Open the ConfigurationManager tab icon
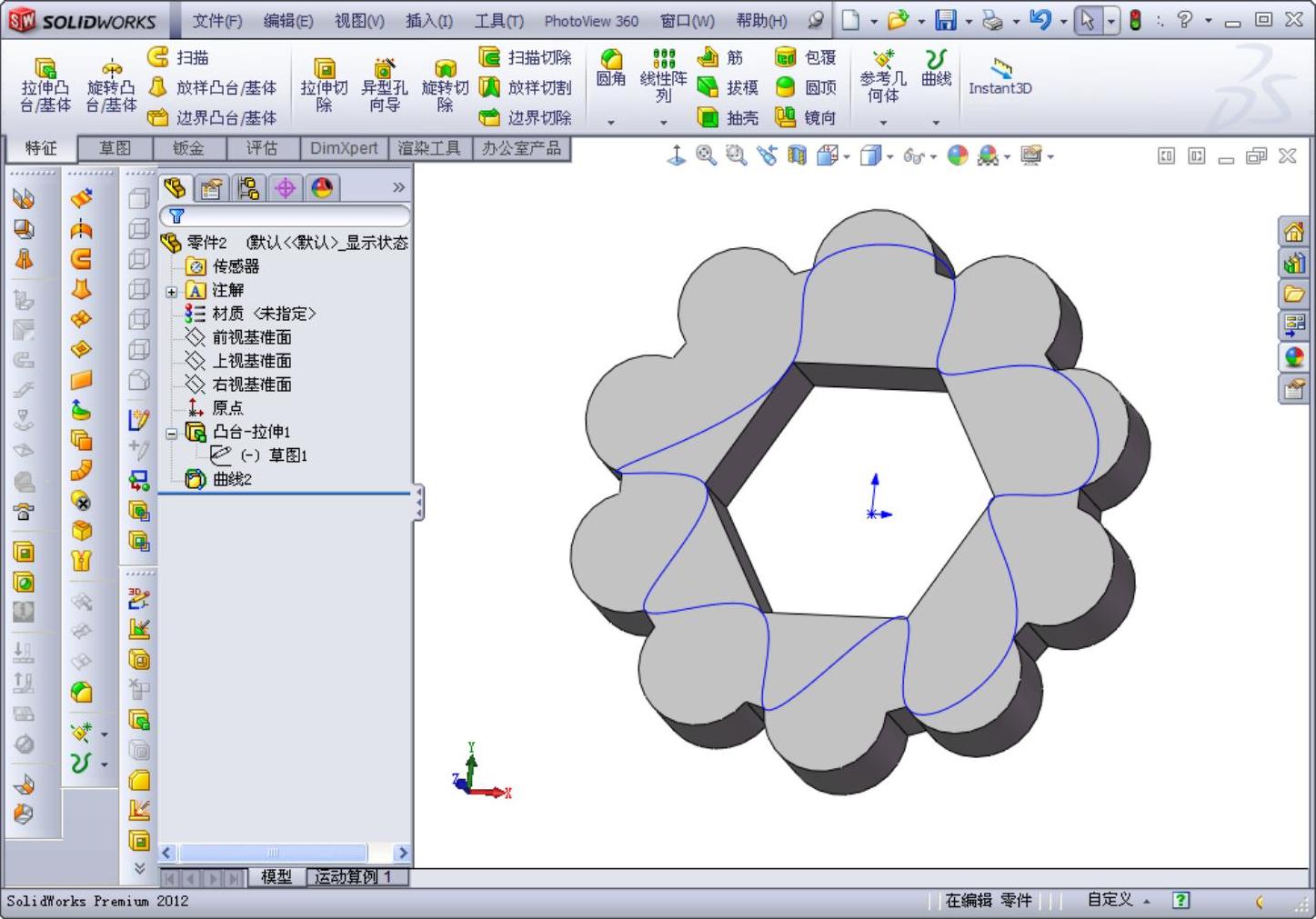 click(248, 188)
